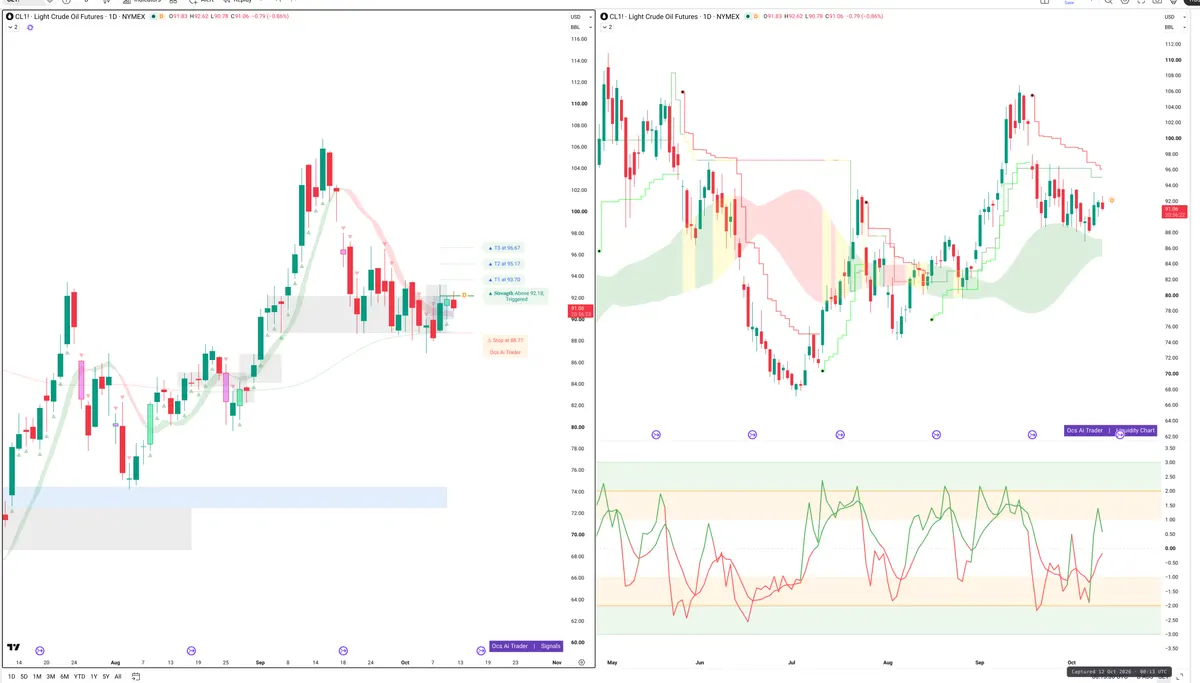Select the 1D time range
The height and width of the screenshot is (683, 1200).
(x=11, y=677)
